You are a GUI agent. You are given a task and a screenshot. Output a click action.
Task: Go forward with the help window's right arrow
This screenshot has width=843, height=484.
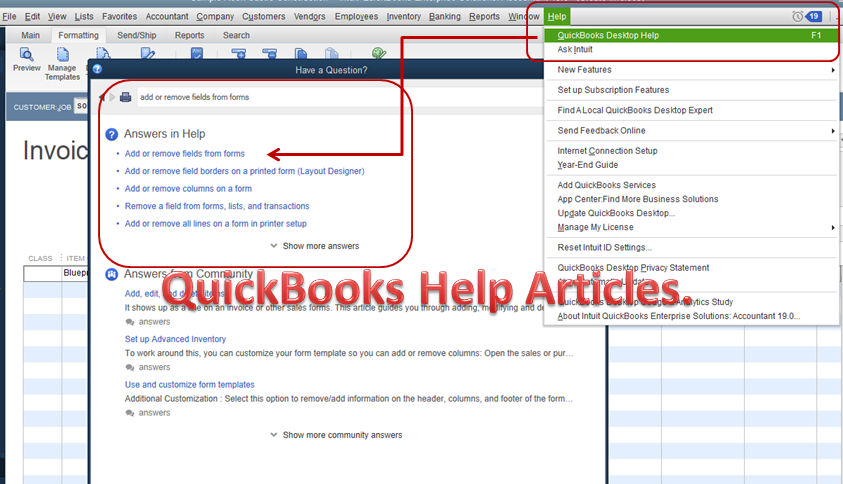[x=112, y=97]
